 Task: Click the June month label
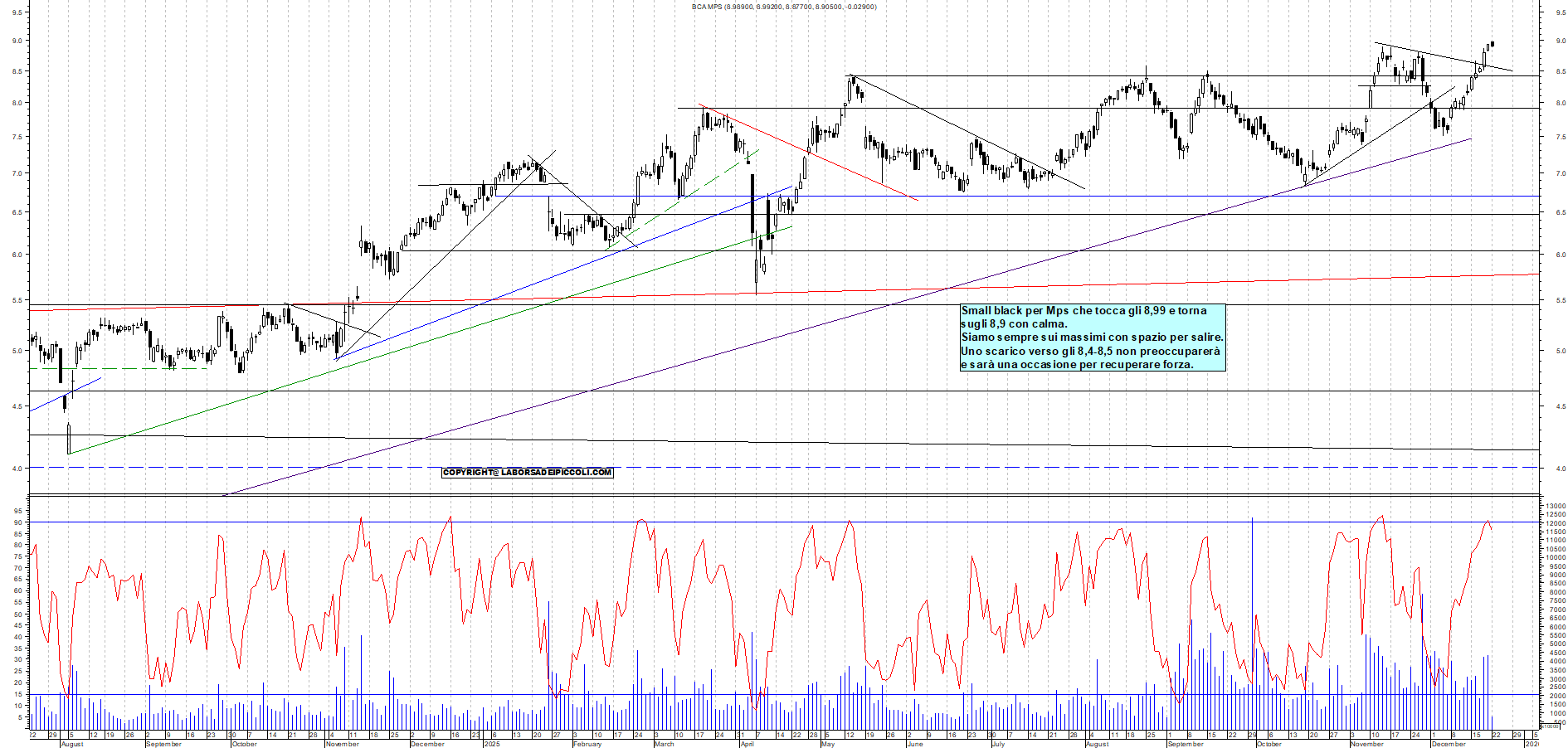[x=915, y=744]
